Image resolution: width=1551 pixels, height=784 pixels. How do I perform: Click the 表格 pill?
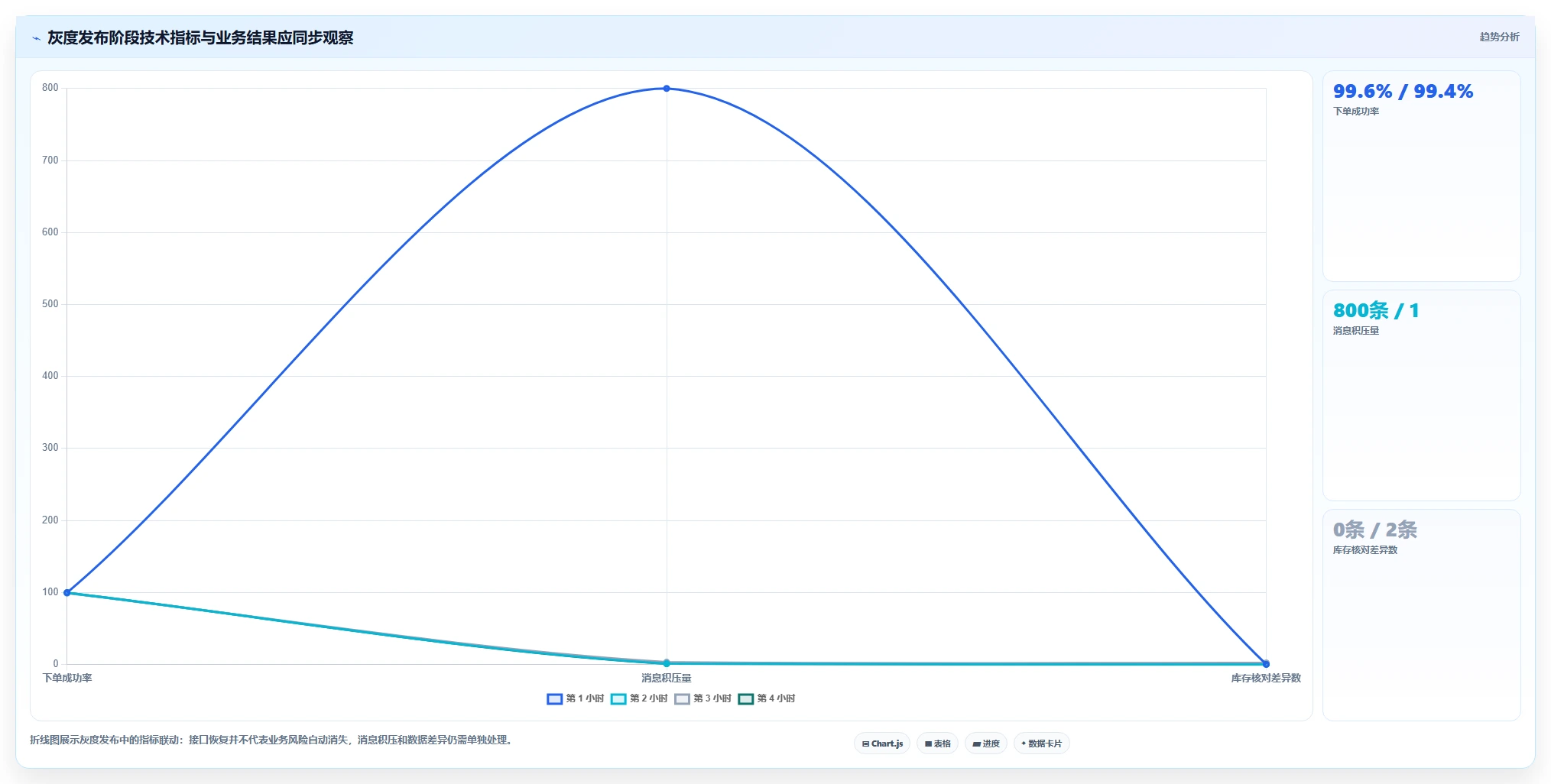[x=937, y=744]
